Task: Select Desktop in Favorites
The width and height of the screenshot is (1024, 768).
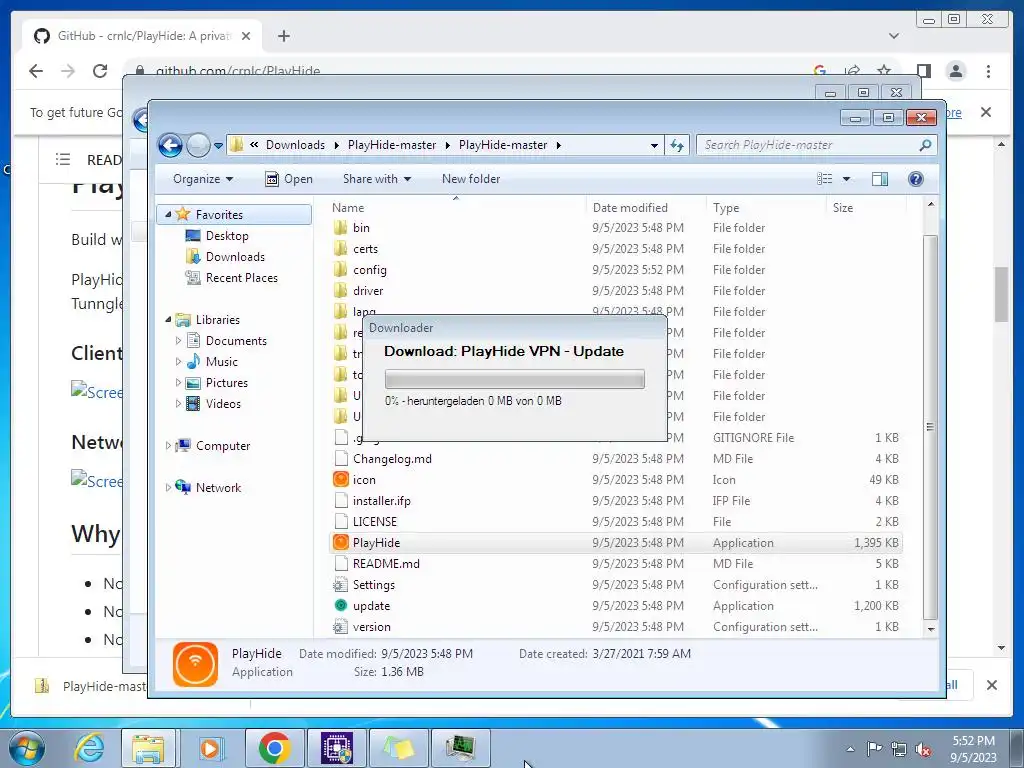Action: pyautogui.click(x=227, y=236)
